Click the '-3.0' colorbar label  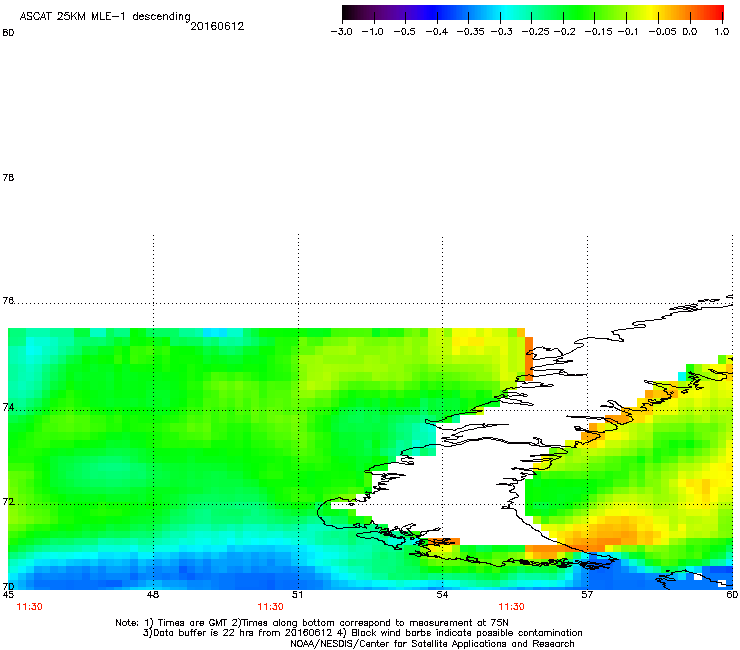341,32
